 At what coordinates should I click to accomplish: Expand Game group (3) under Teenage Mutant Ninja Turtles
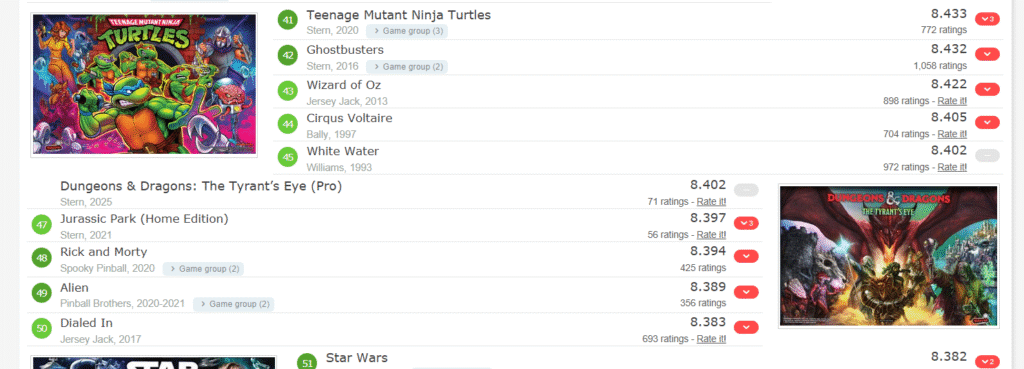pyautogui.click(x=407, y=31)
